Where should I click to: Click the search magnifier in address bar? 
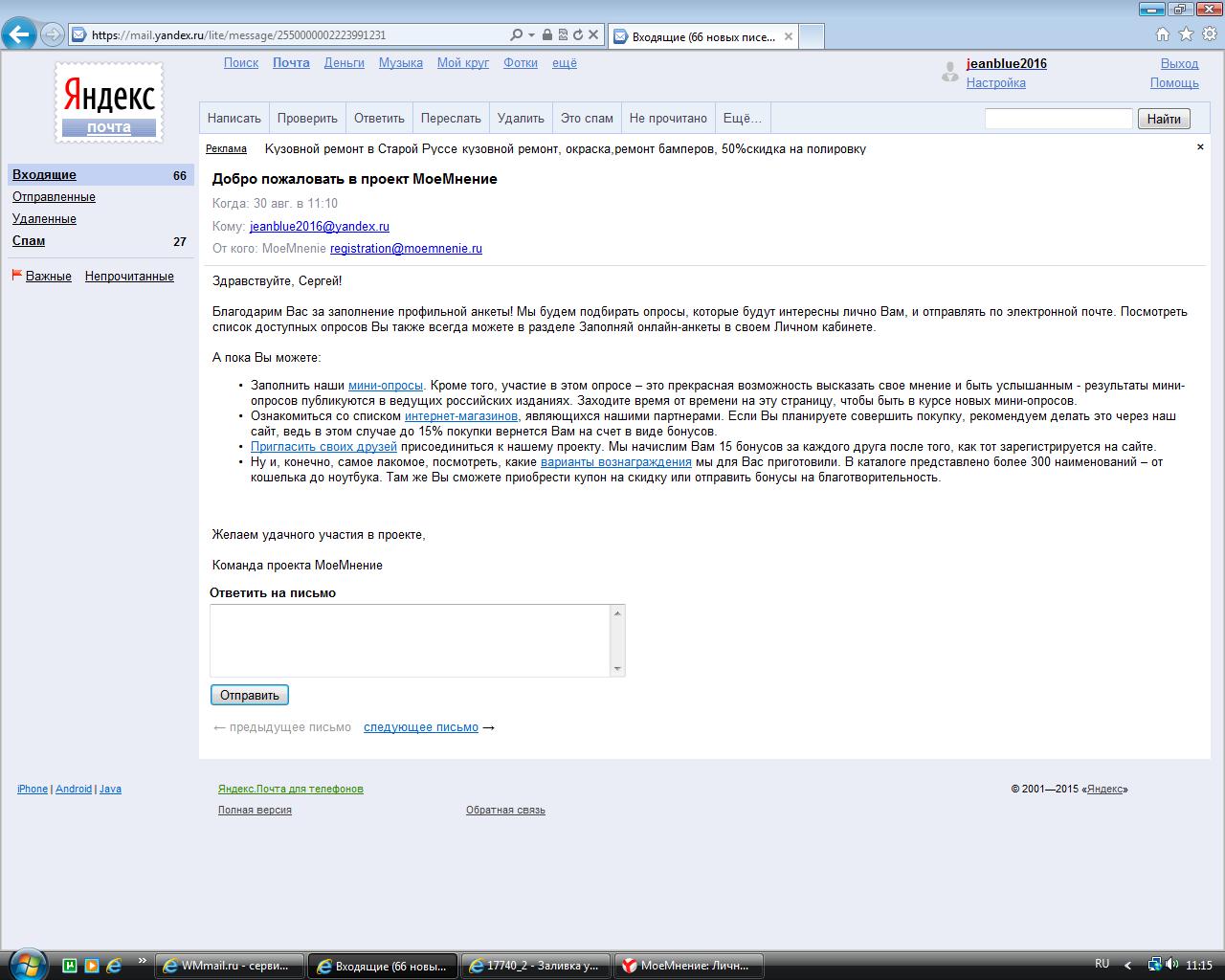click(x=517, y=35)
